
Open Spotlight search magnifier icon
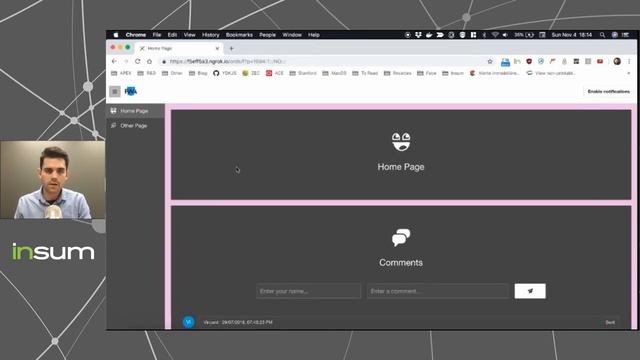click(602, 35)
